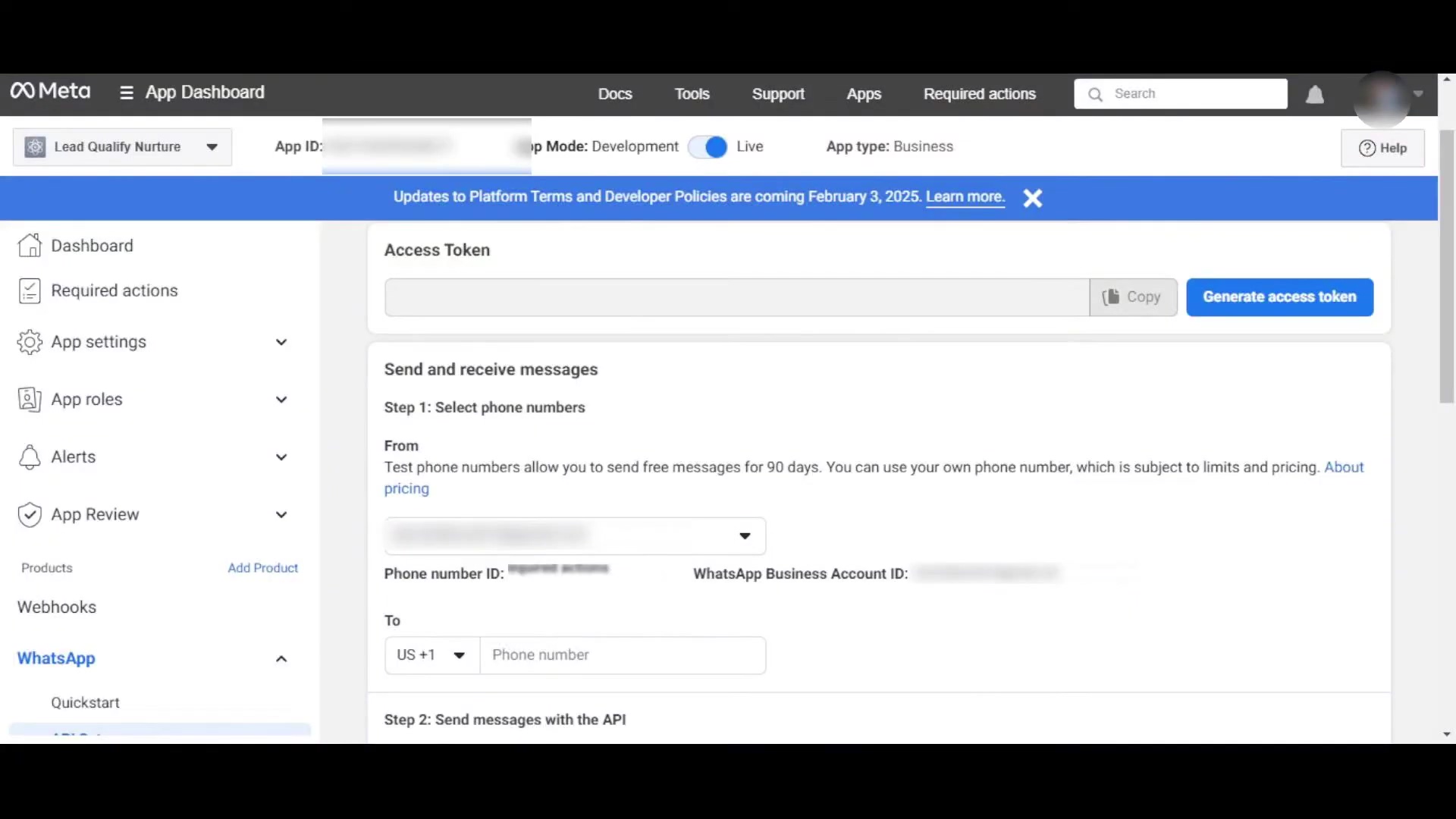1456x819 pixels.
Task: Open Required actions in top navigation
Action: point(980,94)
